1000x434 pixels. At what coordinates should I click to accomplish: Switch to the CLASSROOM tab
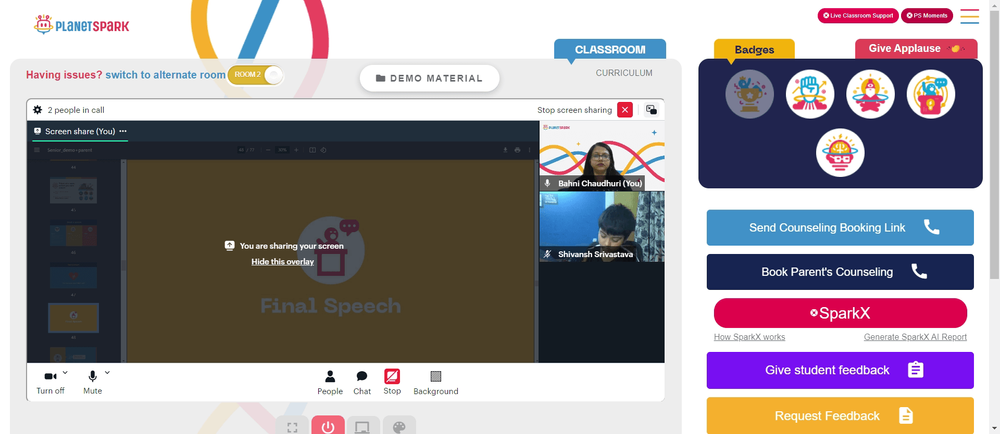(610, 49)
